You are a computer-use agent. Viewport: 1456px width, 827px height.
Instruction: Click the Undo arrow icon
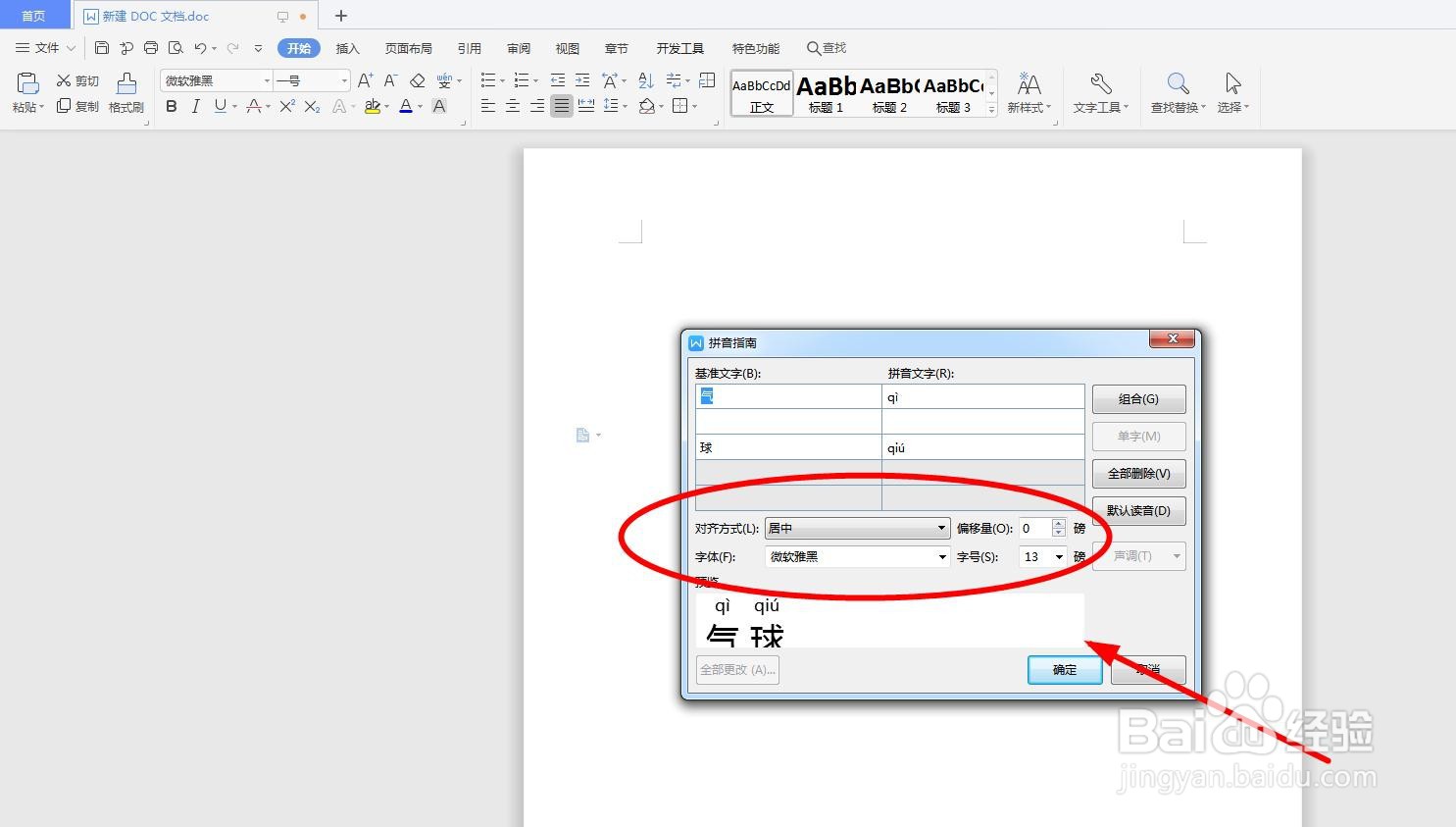[200, 47]
